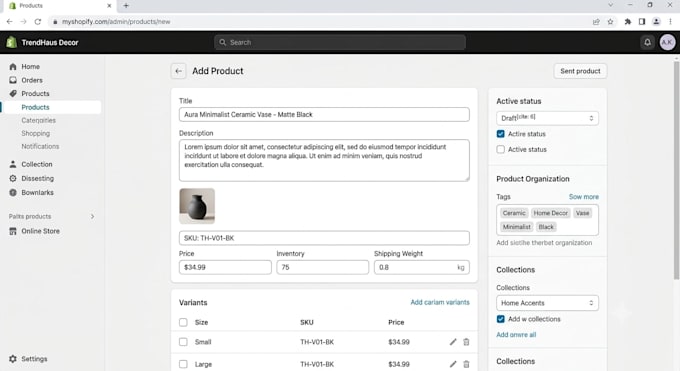Click the Bownlarks icon in the sidebar

13,192
